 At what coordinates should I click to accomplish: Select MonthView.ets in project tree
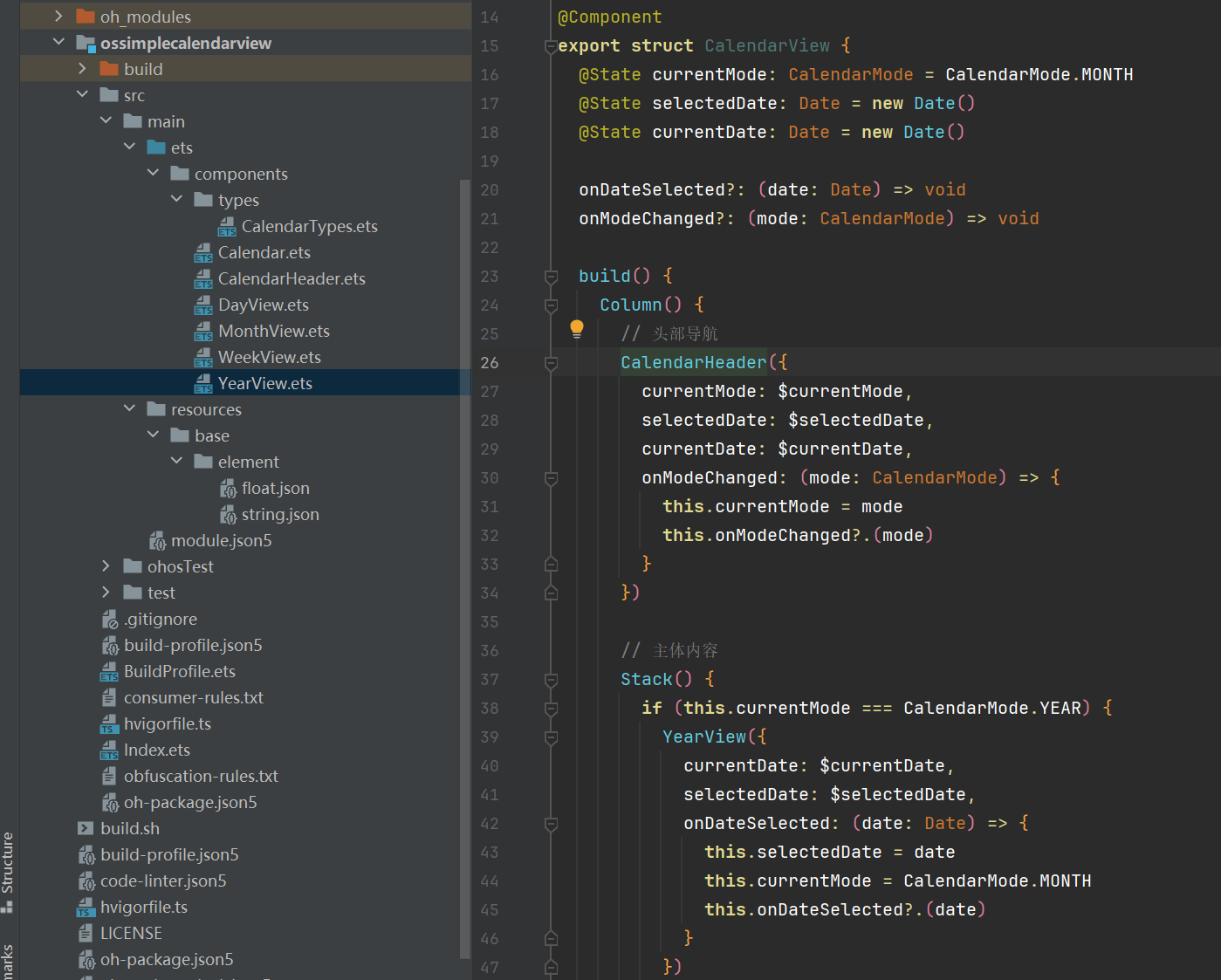coord(273,332)
